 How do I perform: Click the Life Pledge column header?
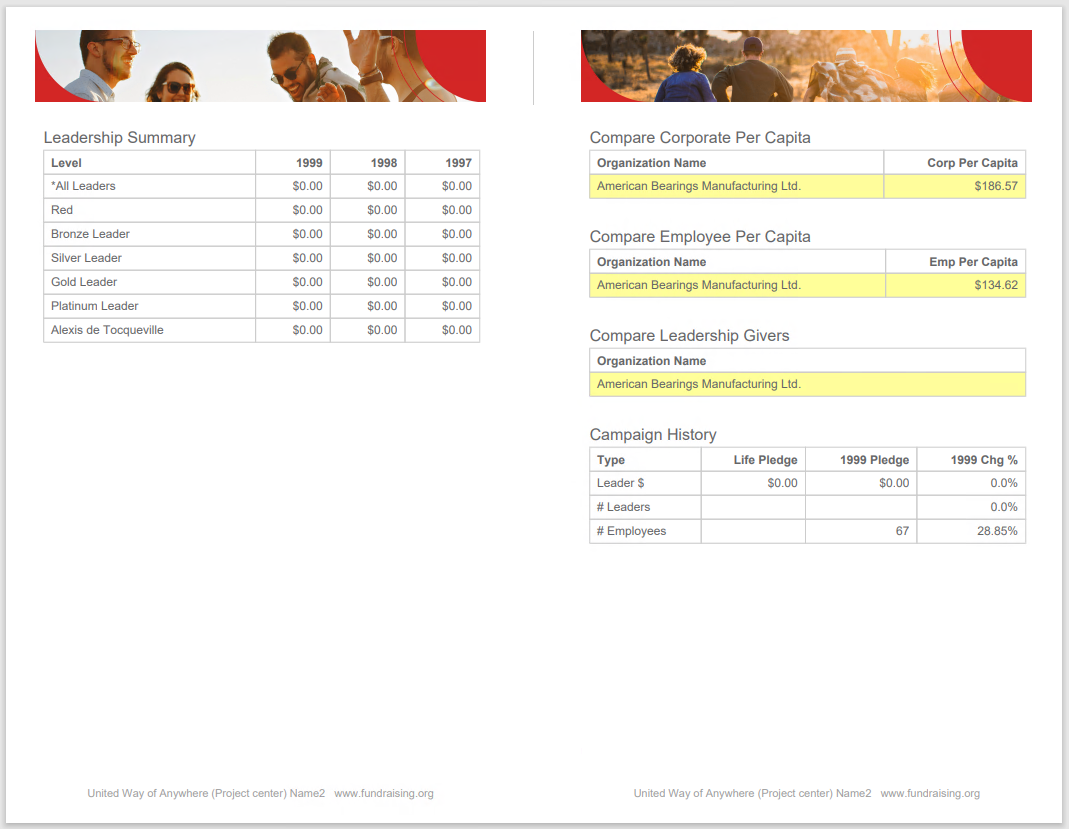(765, 460)
